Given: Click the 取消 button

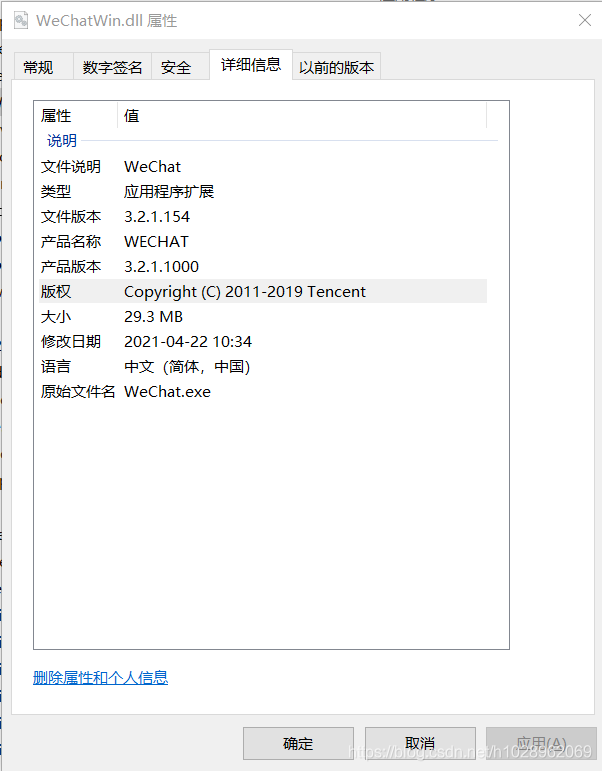Looking at the screenshot, I should pyautogui.click(x=420, y=743).
